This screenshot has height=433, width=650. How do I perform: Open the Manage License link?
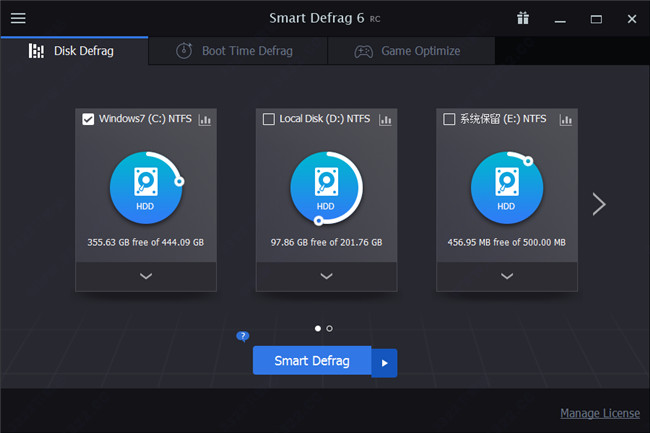pyautogui.click(x=599, y=413)
